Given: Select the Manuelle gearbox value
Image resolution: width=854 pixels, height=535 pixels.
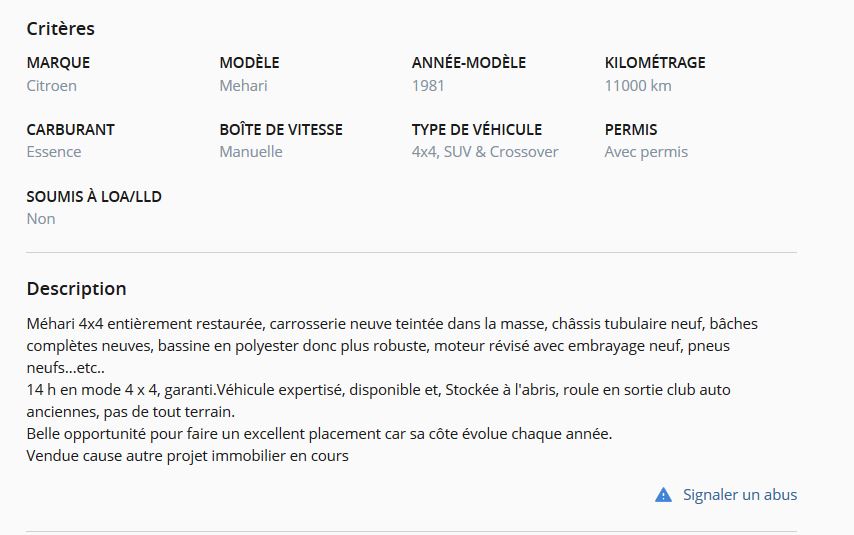Looking at the screenshot, I should 251,151.
